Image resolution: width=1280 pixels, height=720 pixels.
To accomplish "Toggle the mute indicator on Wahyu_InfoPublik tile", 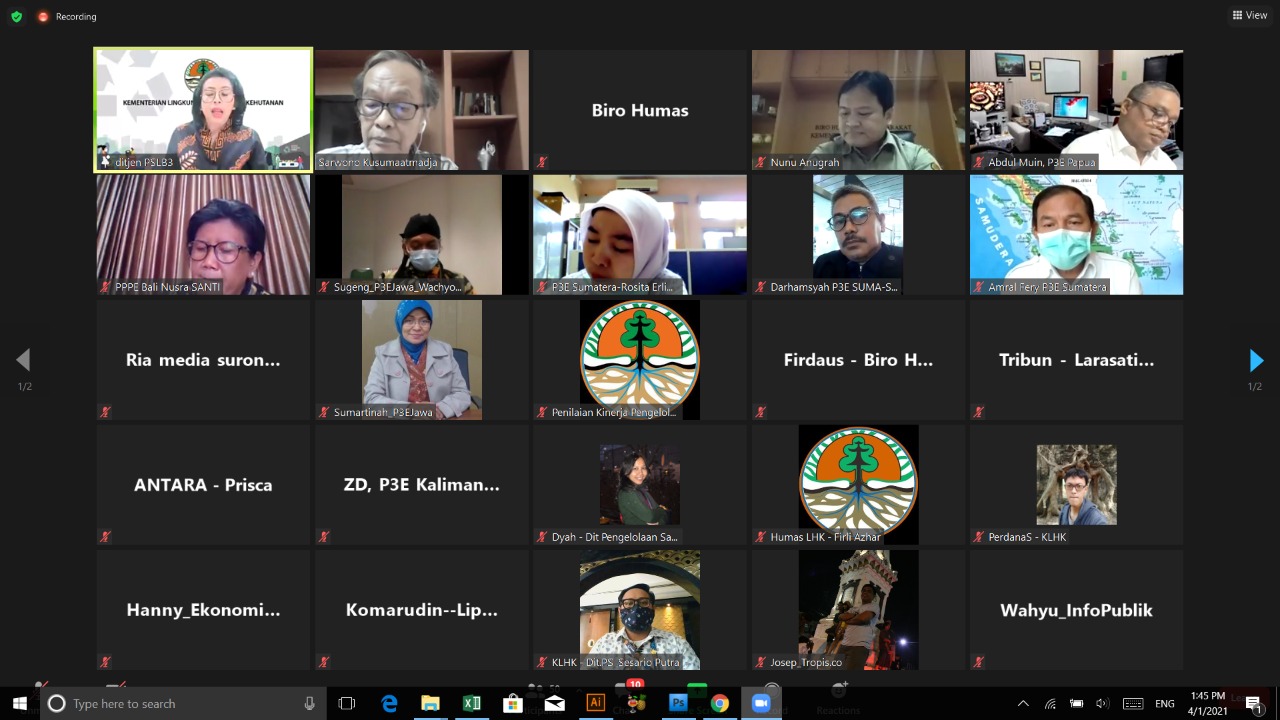I will (x=977, y=661).
